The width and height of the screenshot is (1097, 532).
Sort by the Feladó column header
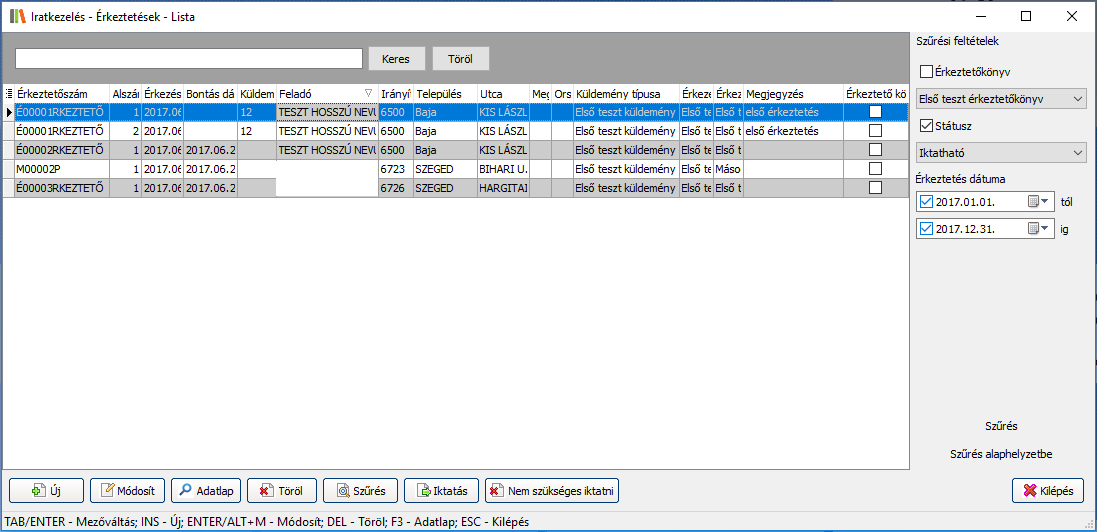coord(320,93)
